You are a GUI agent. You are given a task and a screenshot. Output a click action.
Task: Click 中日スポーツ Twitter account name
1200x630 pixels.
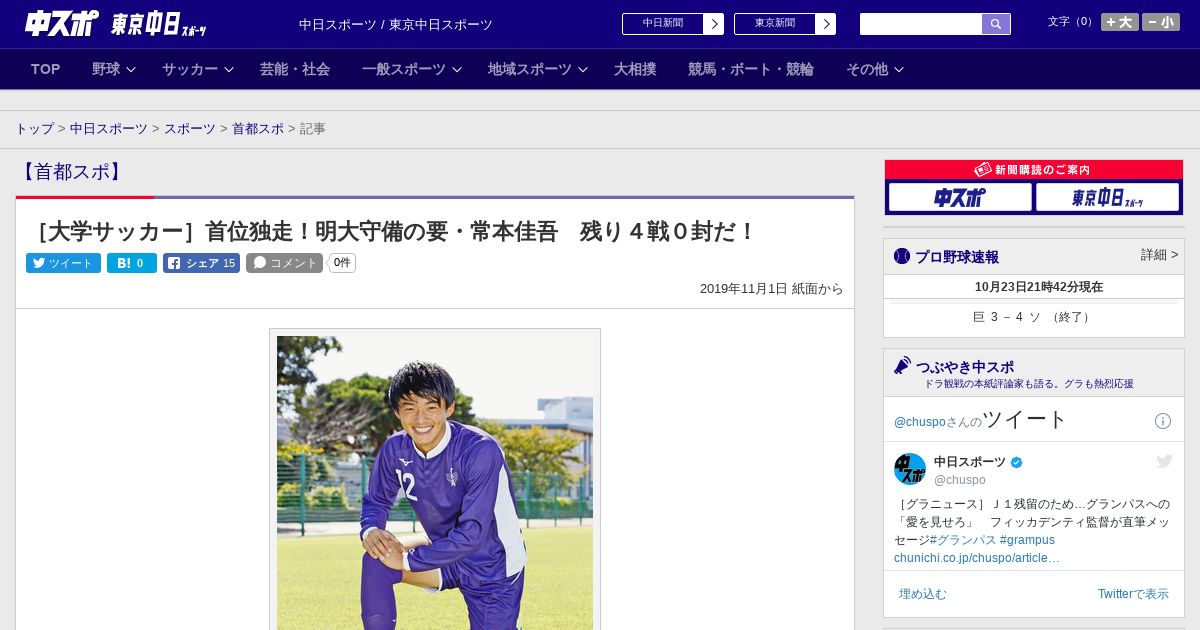click(970, 462)
